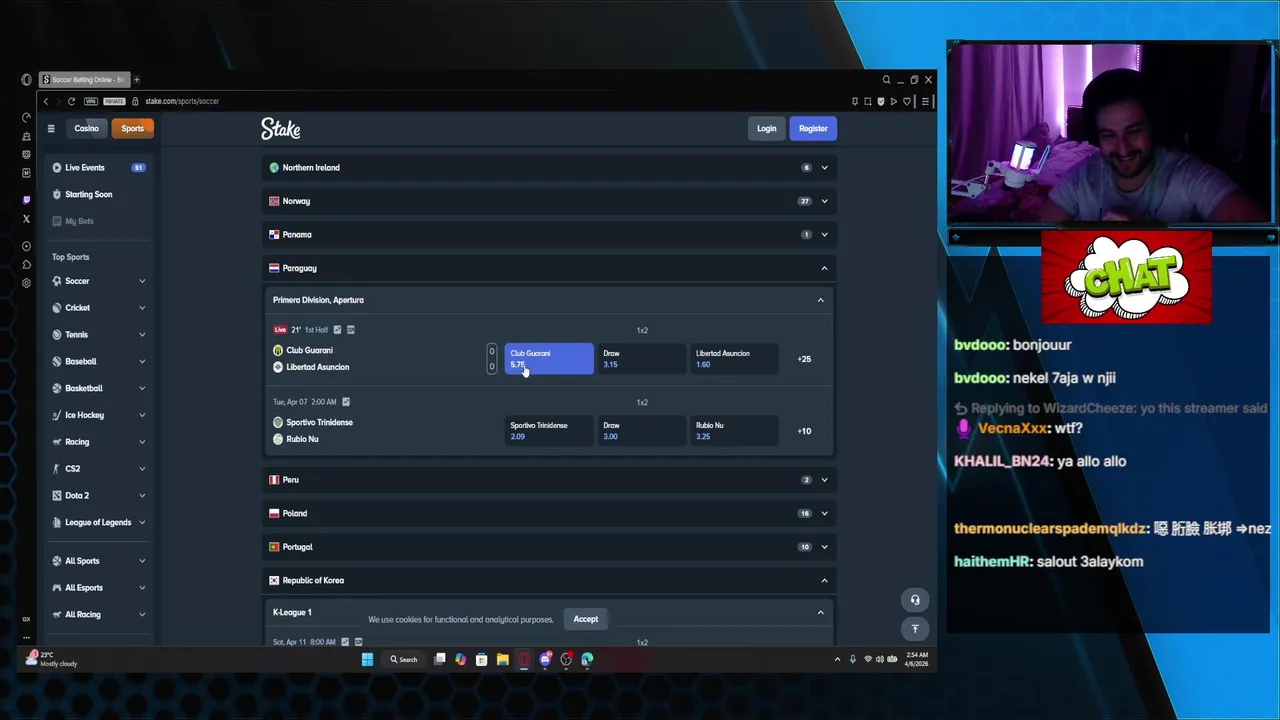Image resolution: width=1280 pixels, height=720 pixels.
Task: Click the ad blocker shield icon
Action: 880,101
